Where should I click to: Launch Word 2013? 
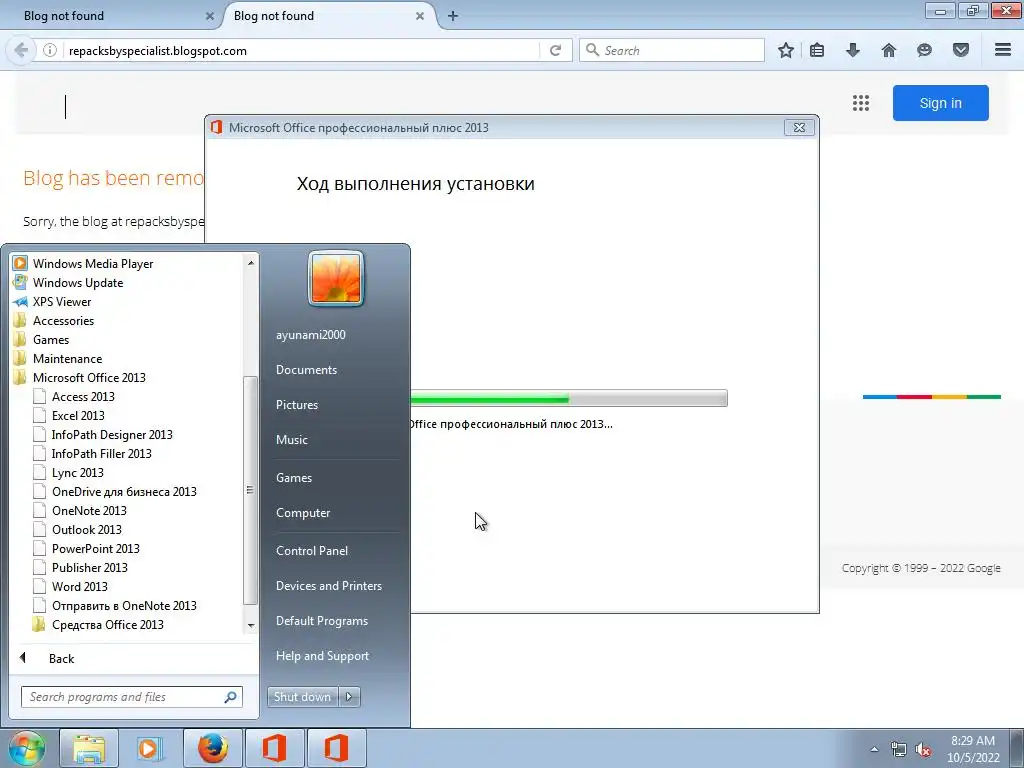pyautogui.click(x=80, y=586)
